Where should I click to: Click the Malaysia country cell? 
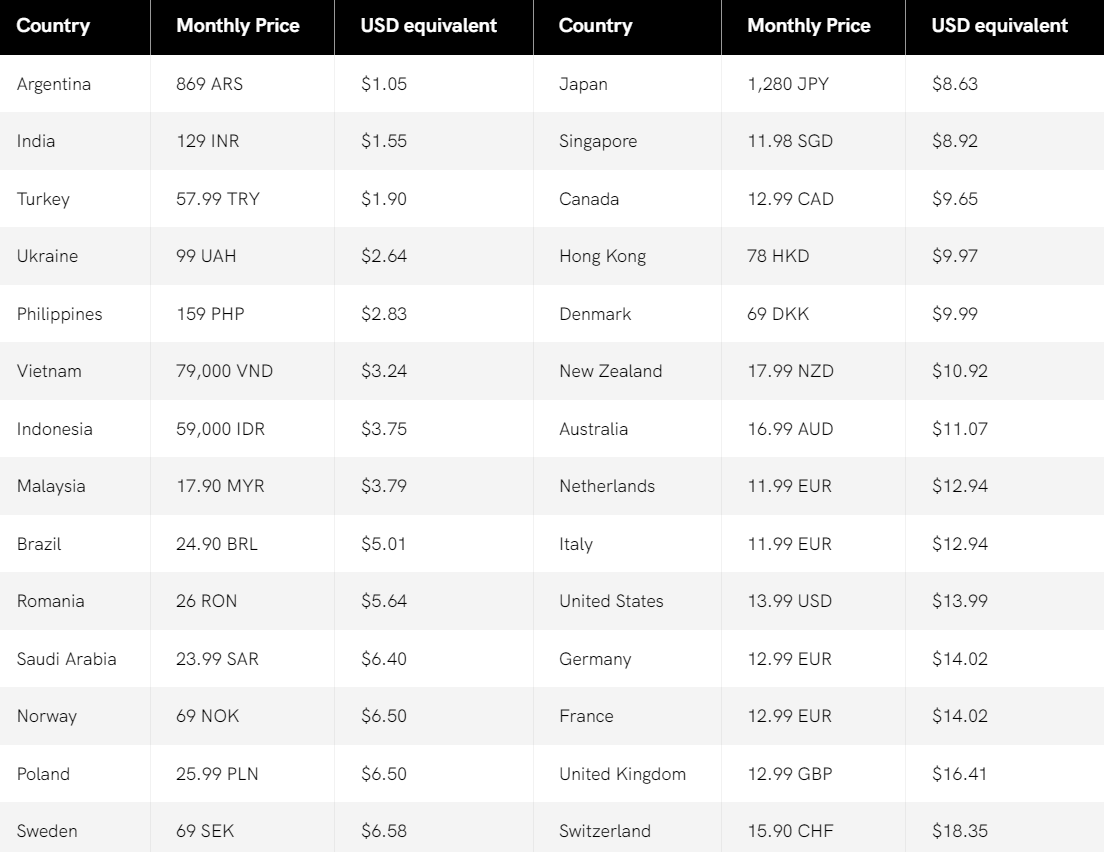[x=75, y=486]
